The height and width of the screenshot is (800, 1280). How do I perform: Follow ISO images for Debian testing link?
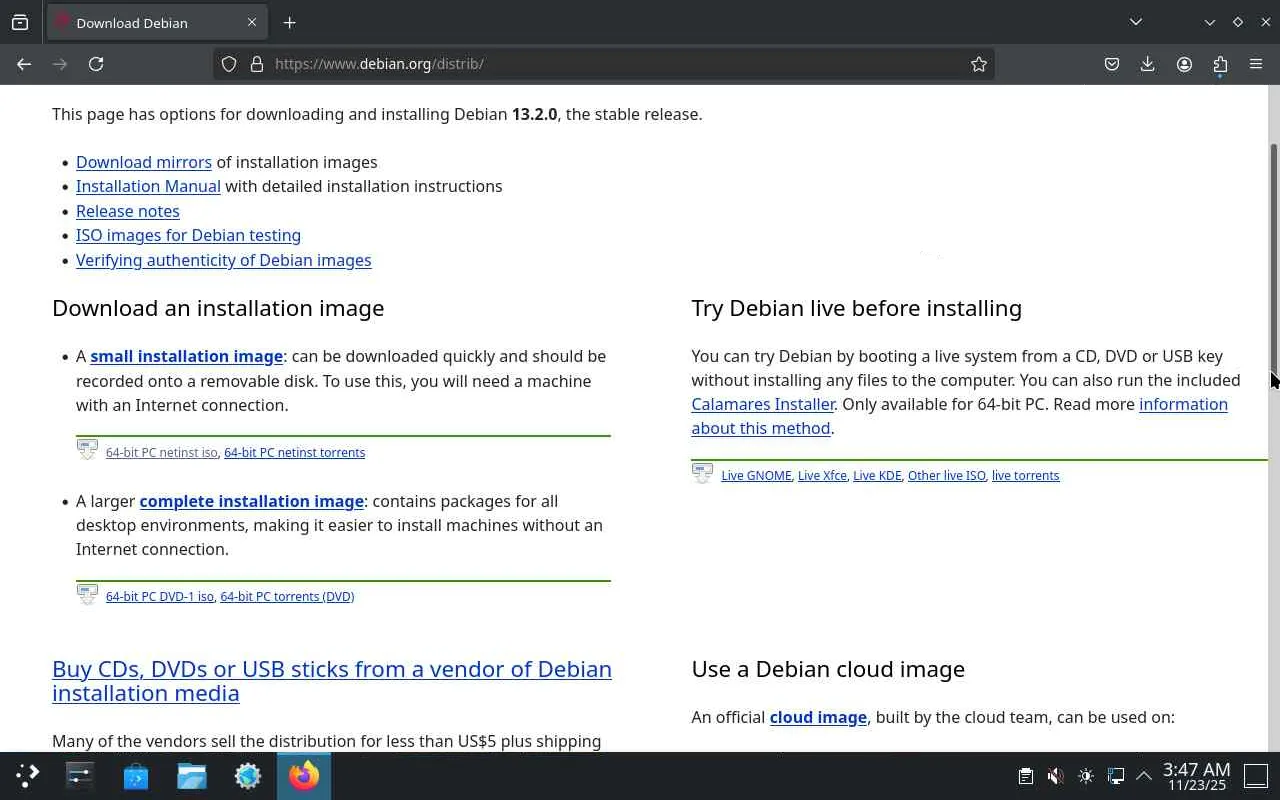click(188, 235)
